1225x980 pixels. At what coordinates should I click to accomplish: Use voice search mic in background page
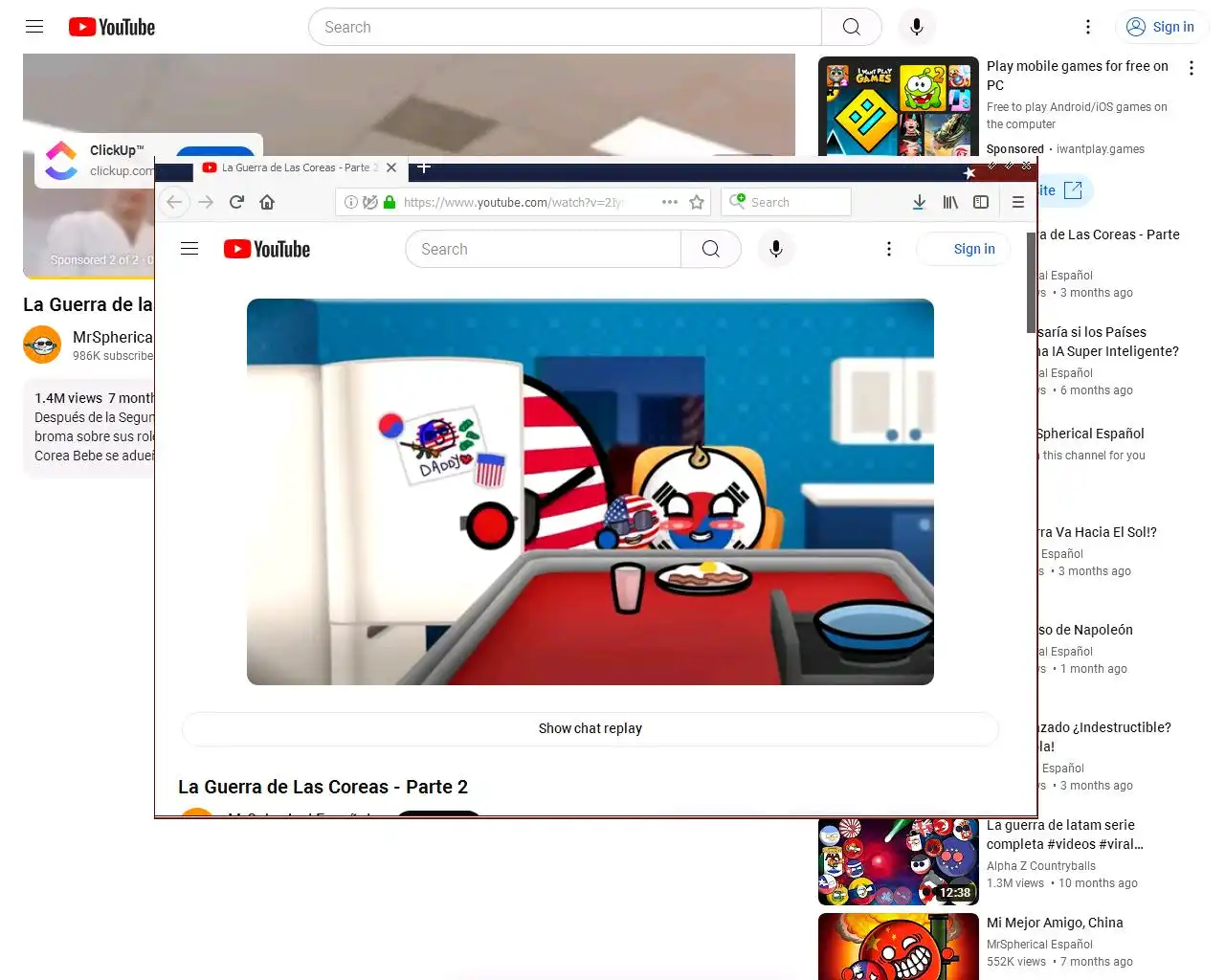tap(917, 27)
